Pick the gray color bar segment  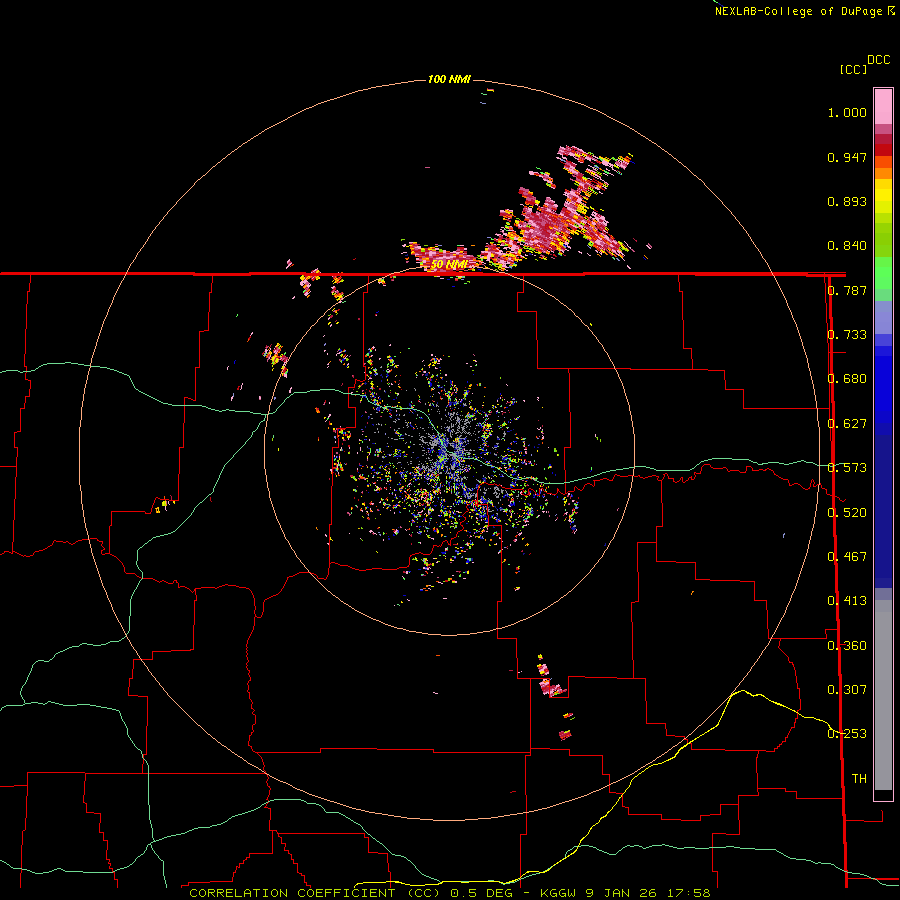(x=883, y=695)
